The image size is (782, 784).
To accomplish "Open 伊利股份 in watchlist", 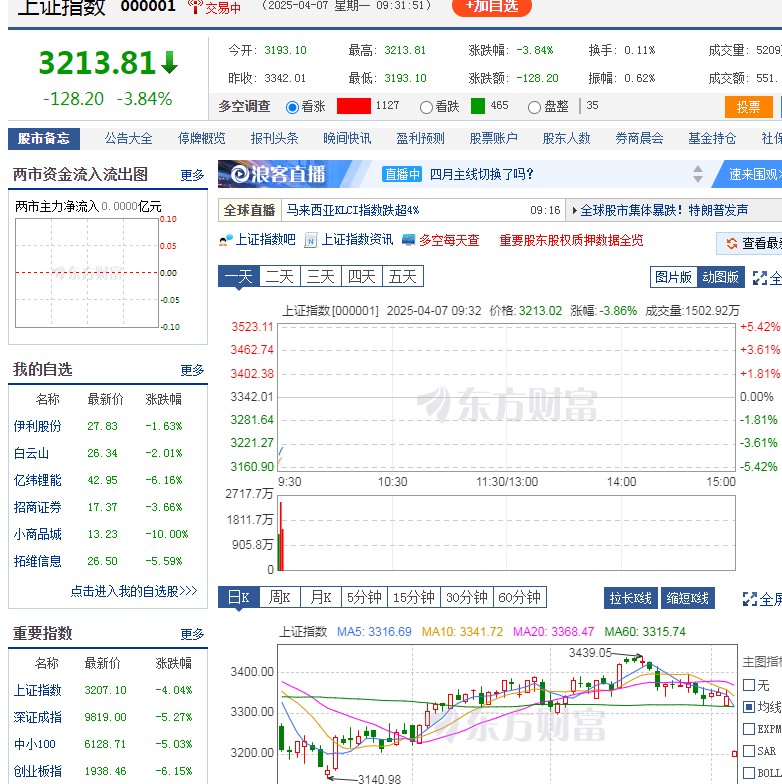I will tap(38, 426).
